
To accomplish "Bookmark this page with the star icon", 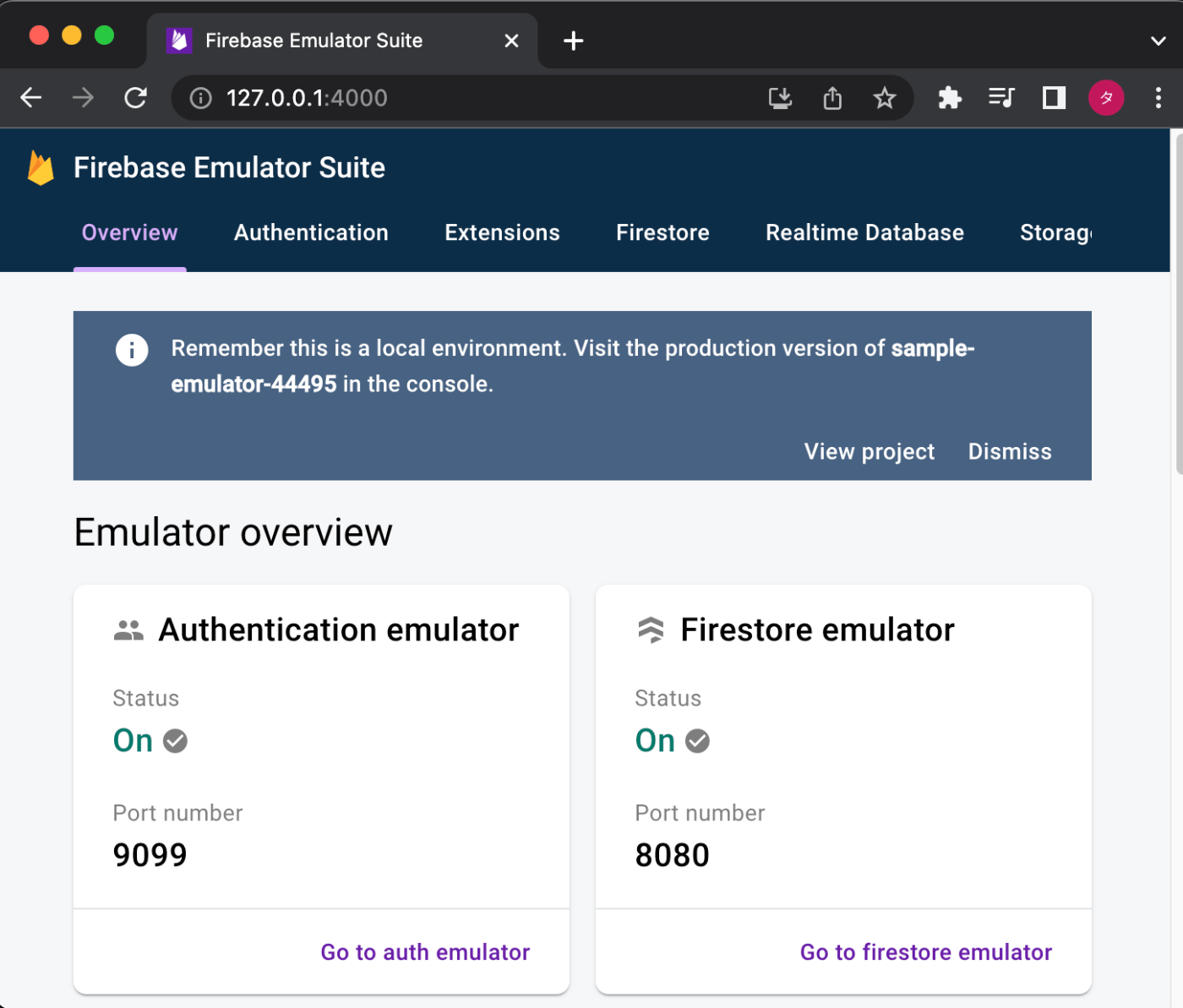I will tap(885, 98).
